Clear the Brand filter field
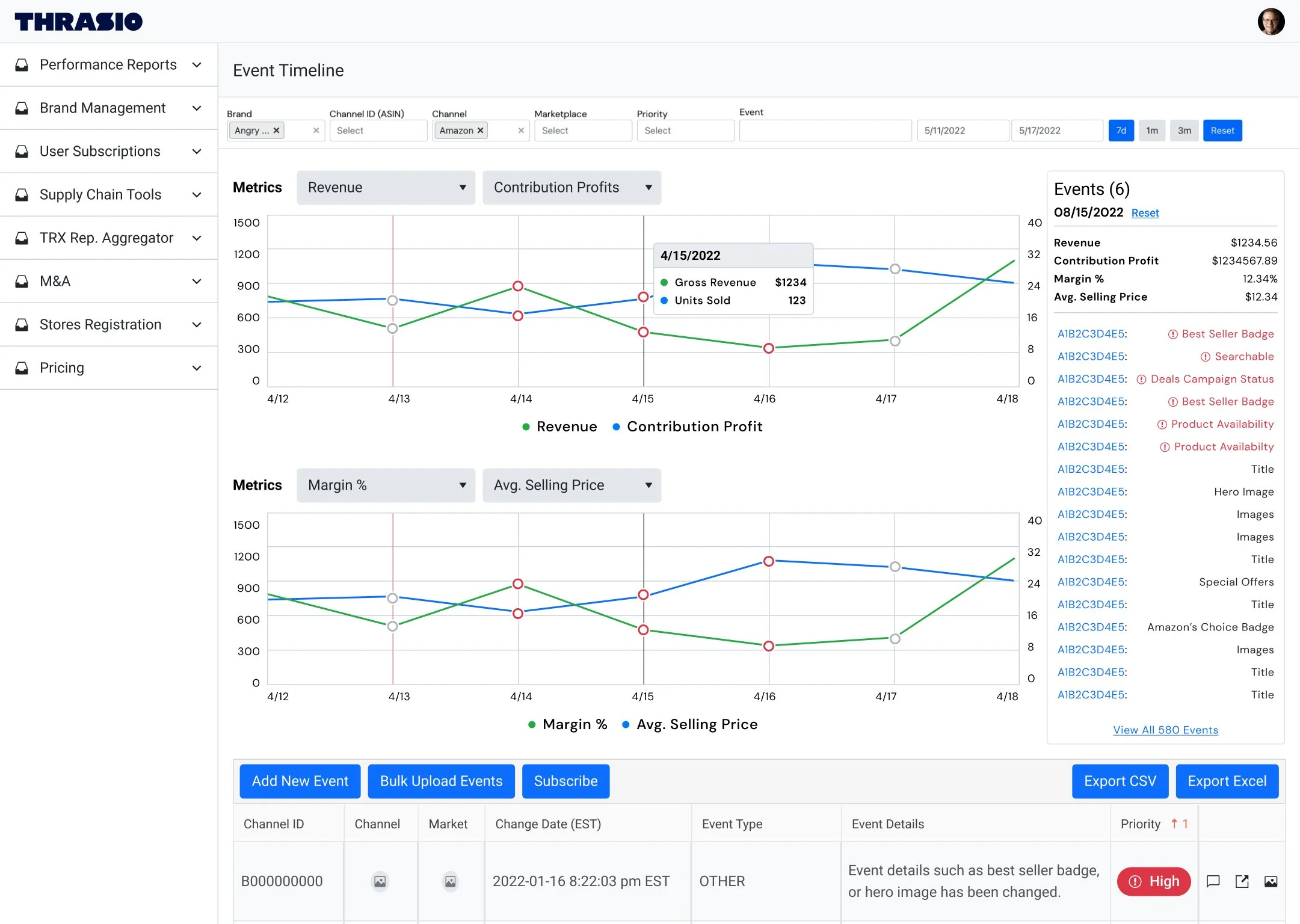Viewport: 1300px width, 924px height. tap(316, 131)
